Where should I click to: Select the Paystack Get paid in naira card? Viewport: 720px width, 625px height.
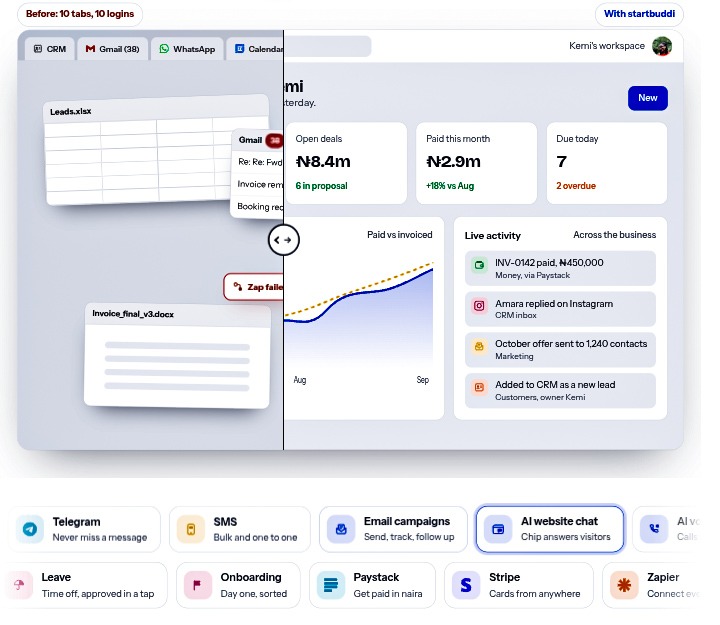372,585
